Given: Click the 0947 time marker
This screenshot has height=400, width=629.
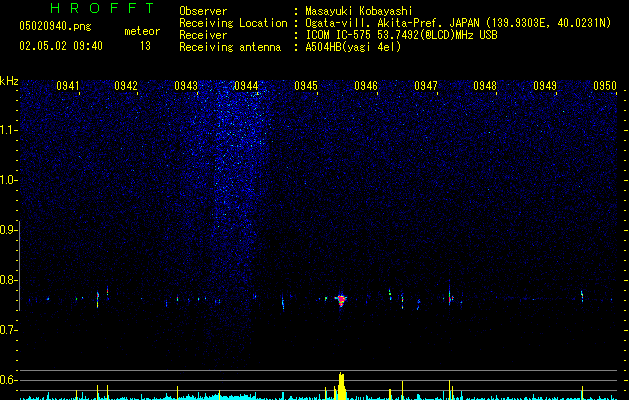Looking at the screenshot, I should pos(426,86).
